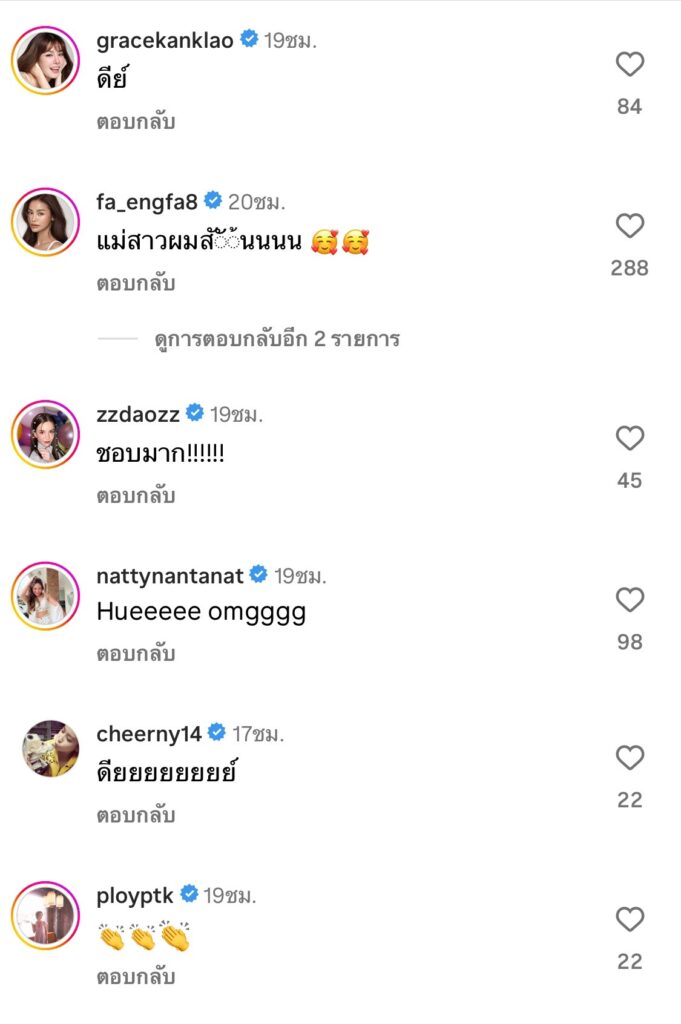Screen dimensions: 681x1024
Task: Tap the heart on fa_engfa8's comment
Action: [x=629, y=227]
